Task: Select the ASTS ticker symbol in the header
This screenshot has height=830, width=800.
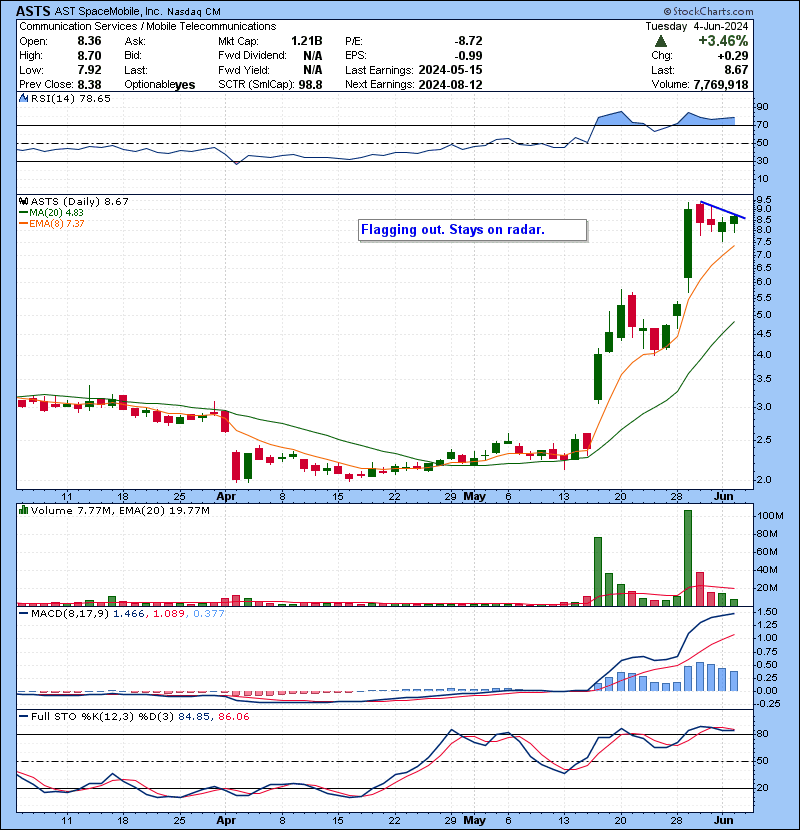Action: pos(33,11)
